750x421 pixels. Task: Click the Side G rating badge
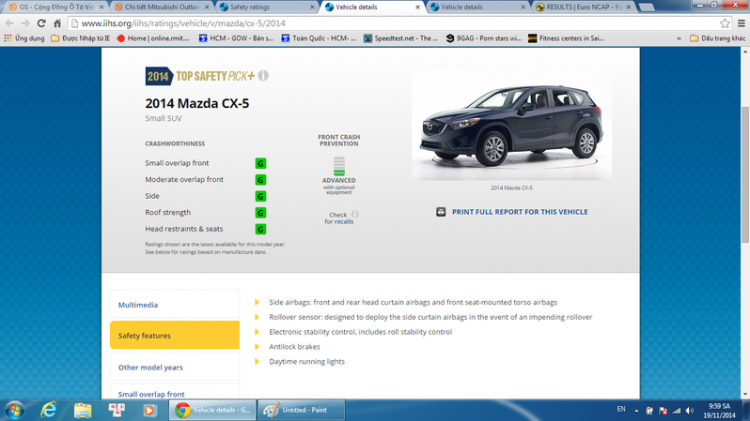pyautogui.click(x=261, y=196)
